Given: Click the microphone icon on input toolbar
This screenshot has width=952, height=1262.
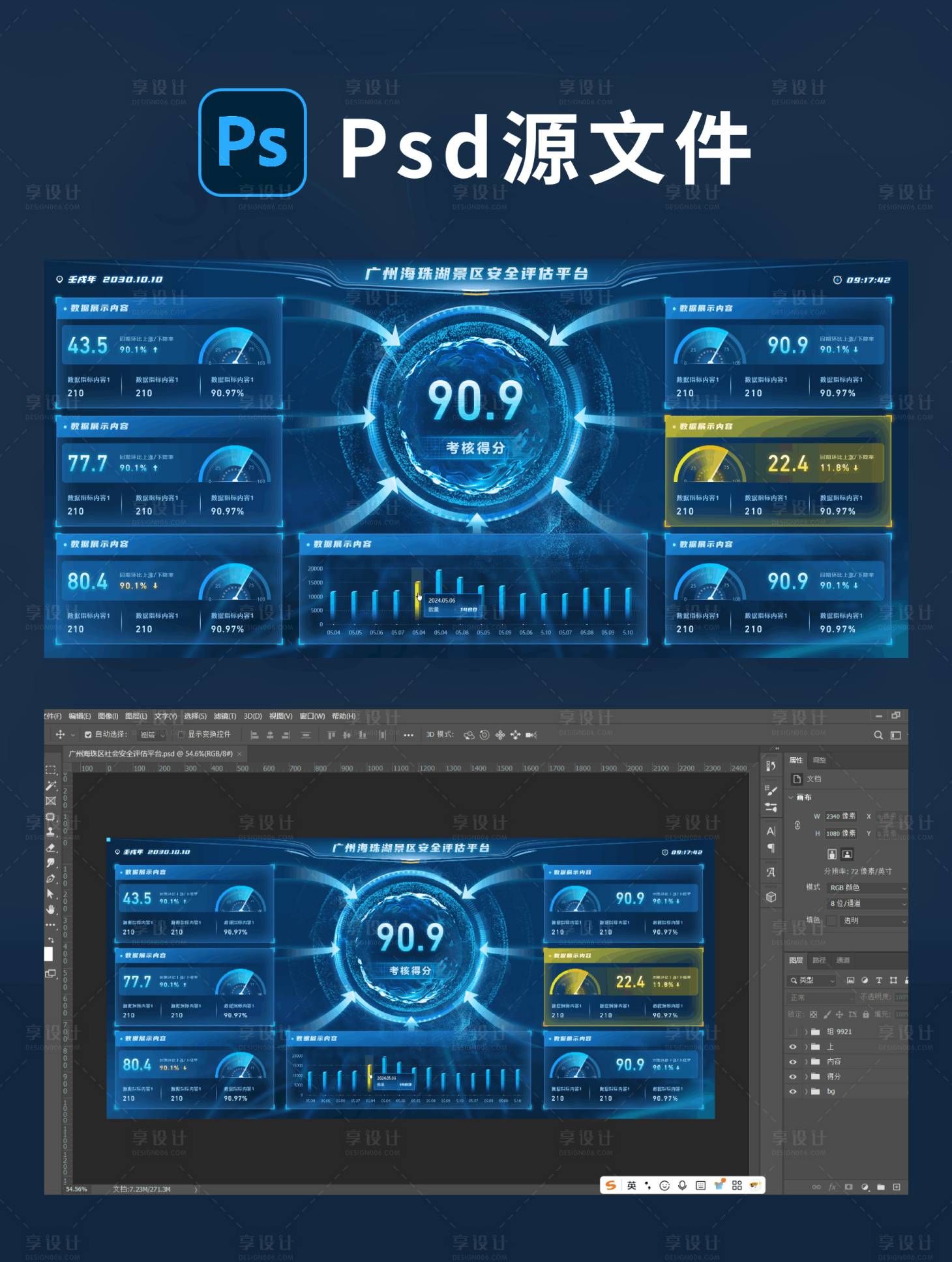Looking at the screenshot, I should 682,1185.
